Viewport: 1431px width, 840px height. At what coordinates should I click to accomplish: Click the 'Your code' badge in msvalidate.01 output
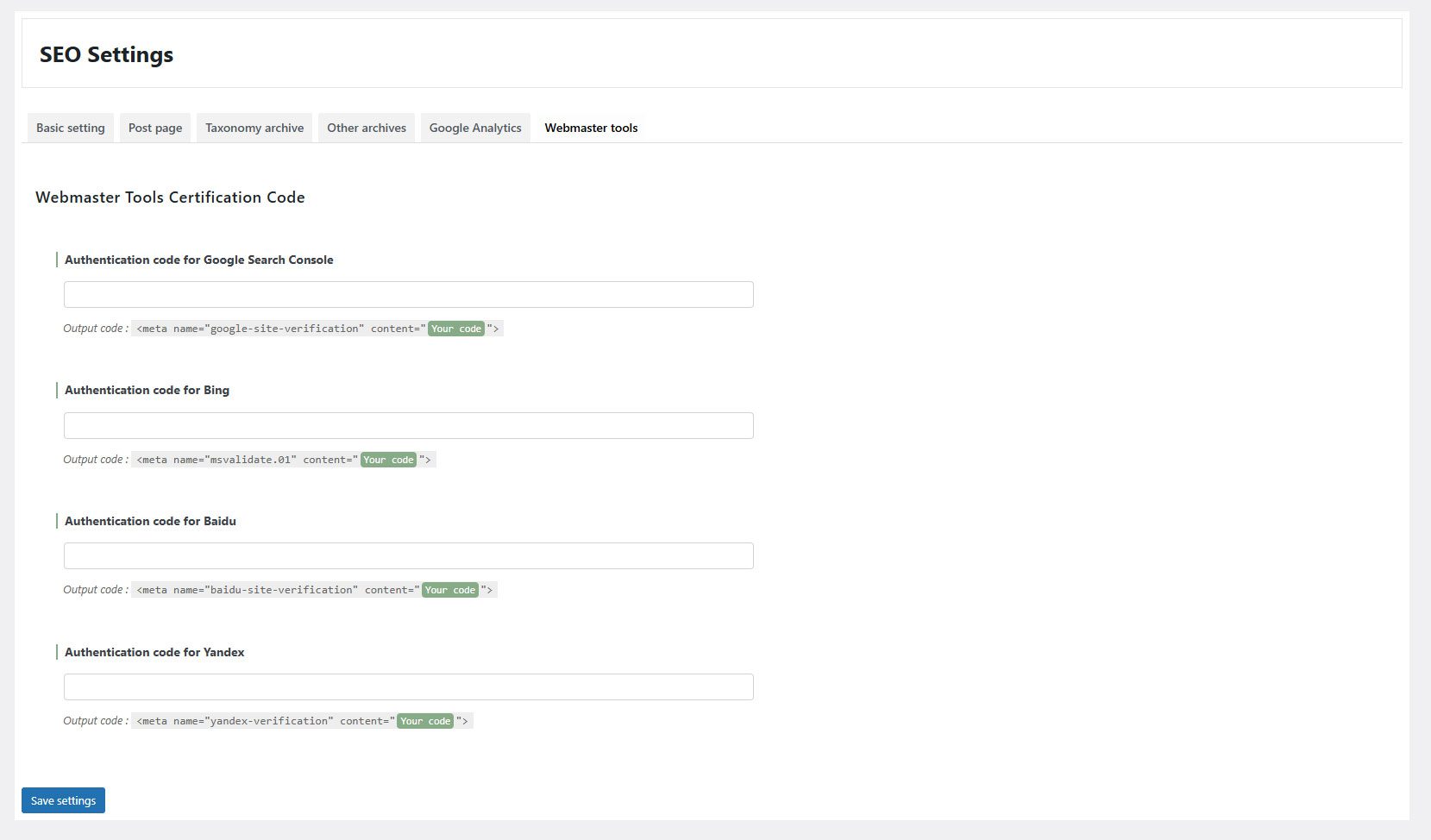click(388, 460)
